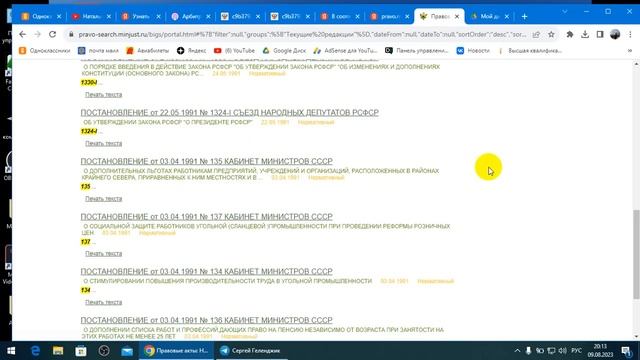Close the Одноклассники tab
This screenshot has height=360, width=640.
click(59, 17)
